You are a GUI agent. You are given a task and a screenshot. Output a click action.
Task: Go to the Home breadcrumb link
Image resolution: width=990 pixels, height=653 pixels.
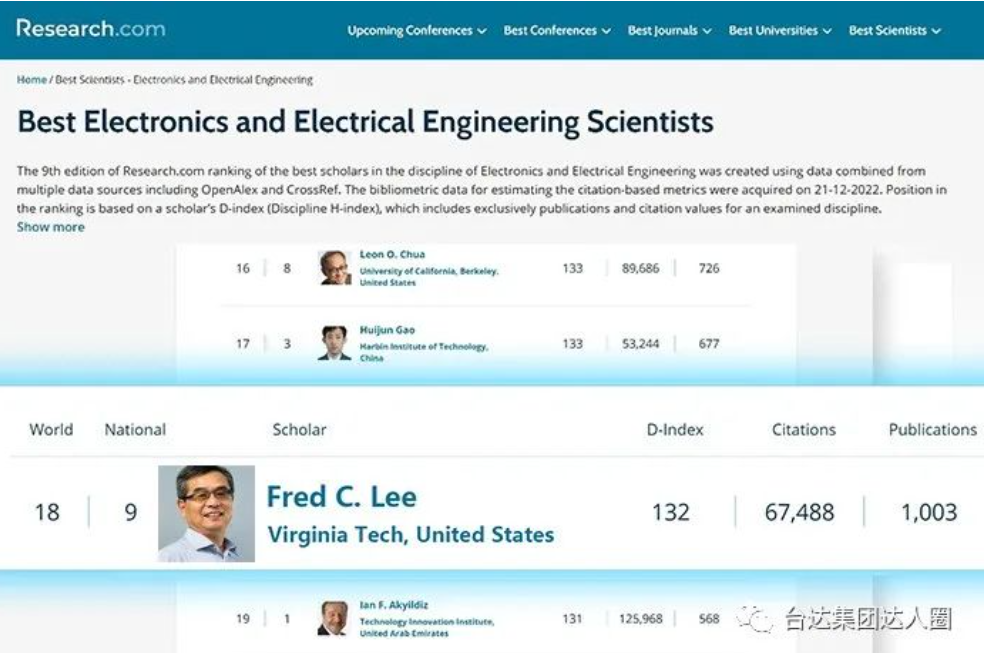[32, 80]
